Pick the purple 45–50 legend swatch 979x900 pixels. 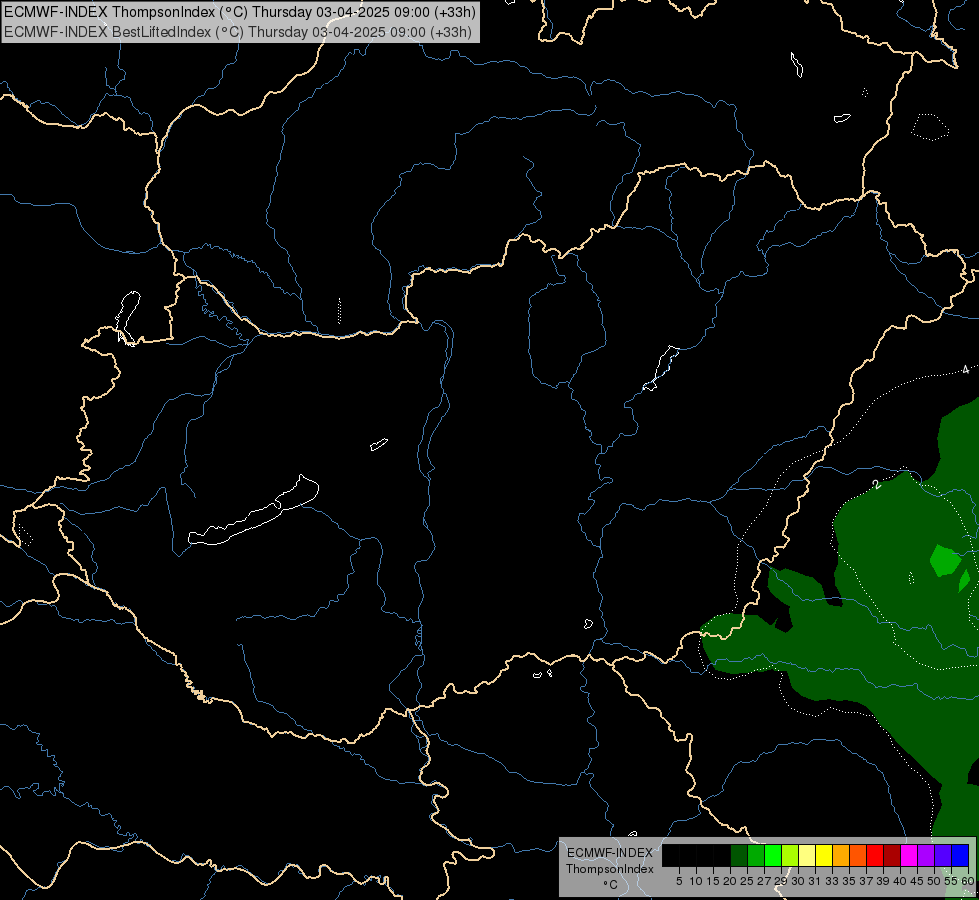(926, 855)
